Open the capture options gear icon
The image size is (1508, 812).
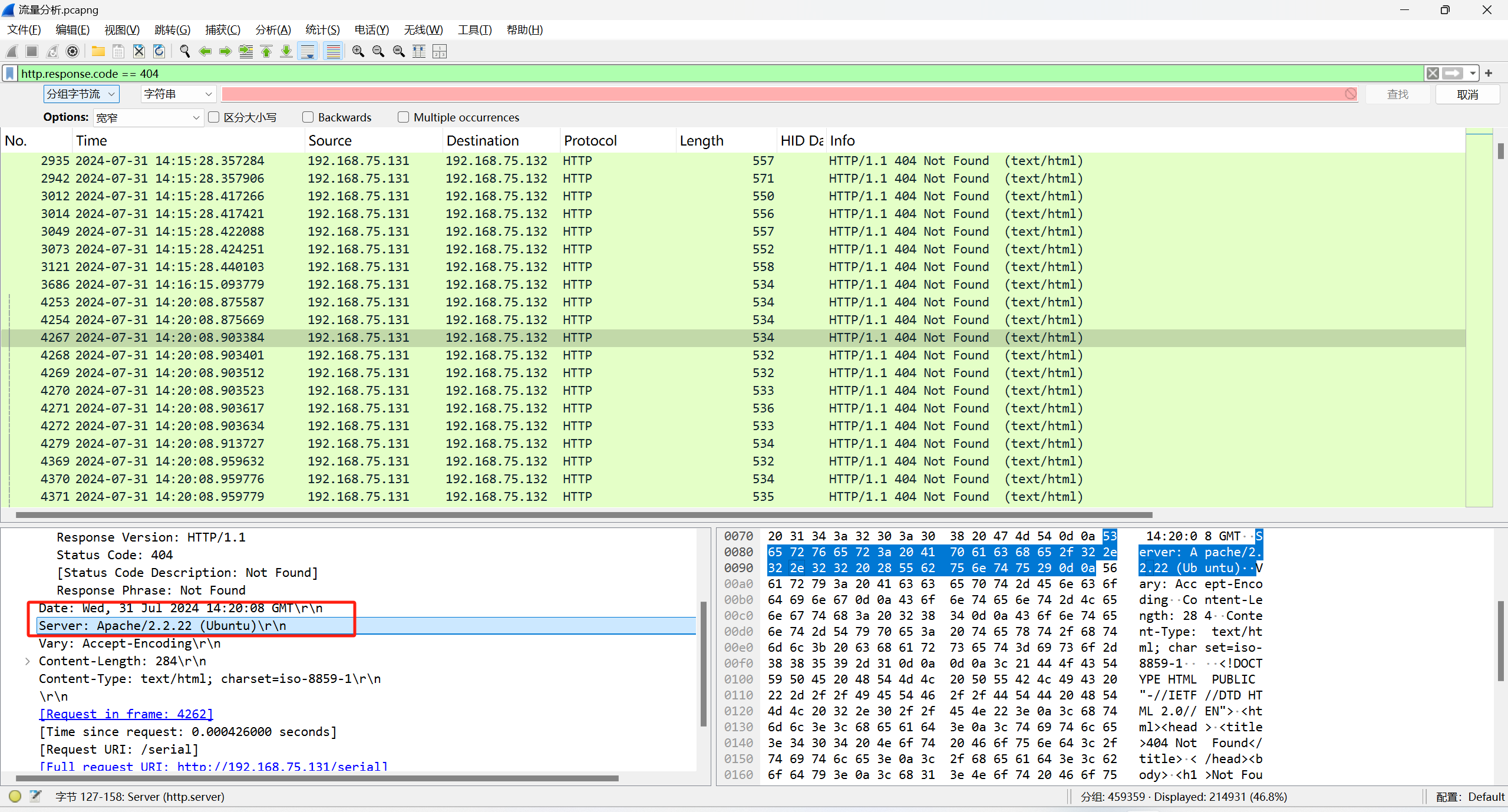[x=72, y=52]
